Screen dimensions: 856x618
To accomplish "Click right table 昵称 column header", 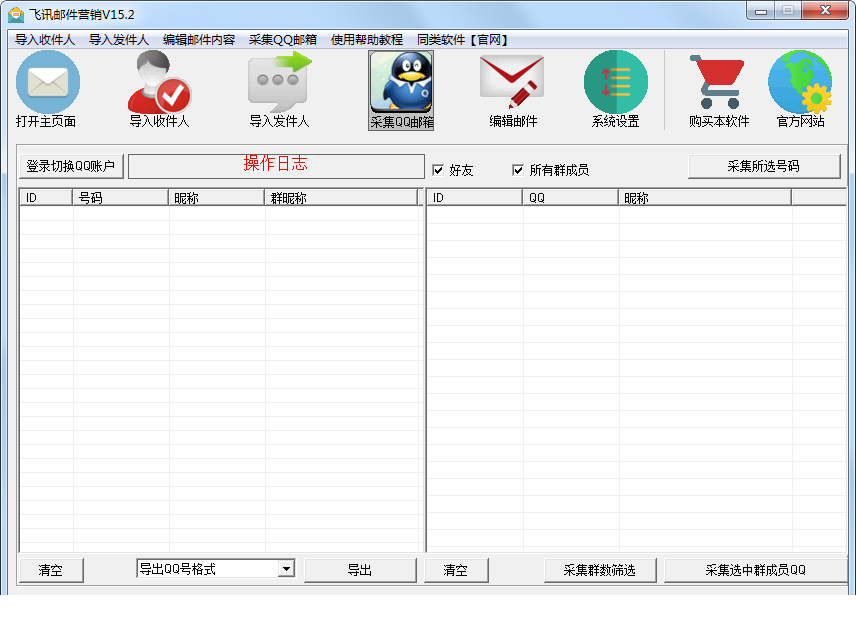I will coord(705,198).
